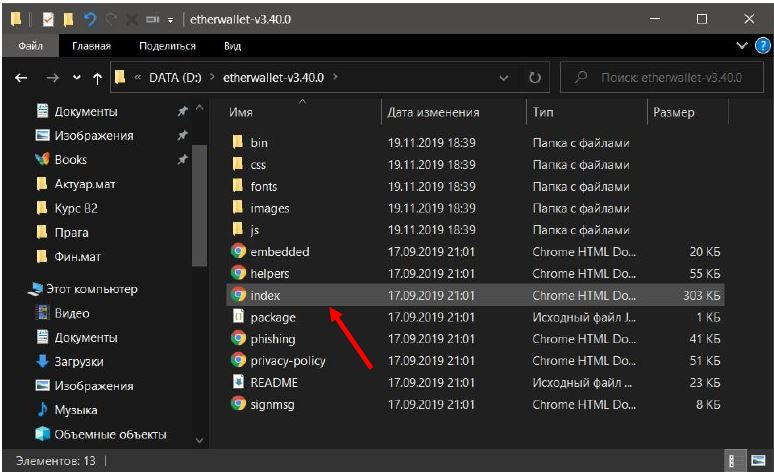Click the search field for etherwallet-v3.40.0
Image resolution: width=774 pixels, height=472 pixels.
(665, 77)
